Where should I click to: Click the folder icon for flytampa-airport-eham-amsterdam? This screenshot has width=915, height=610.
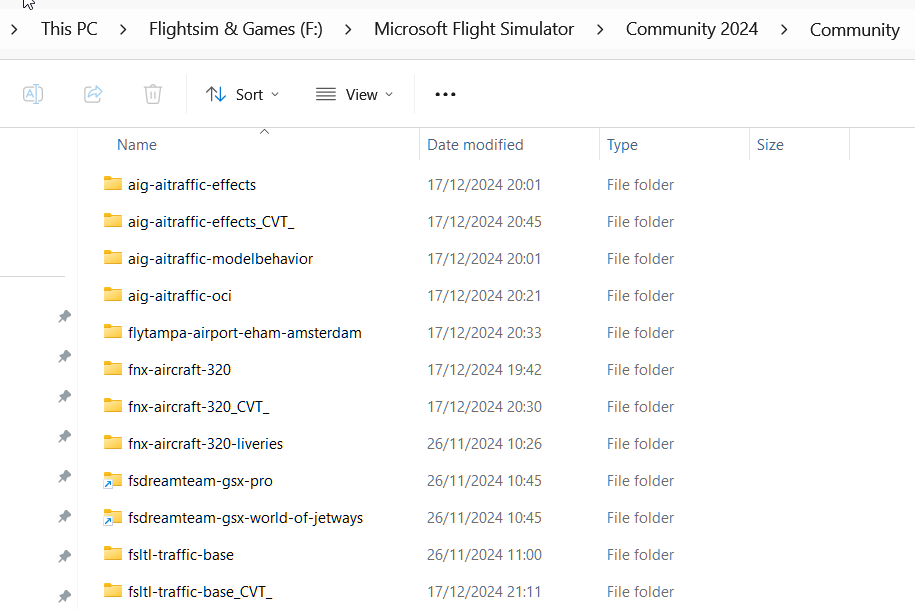point(113,332)
